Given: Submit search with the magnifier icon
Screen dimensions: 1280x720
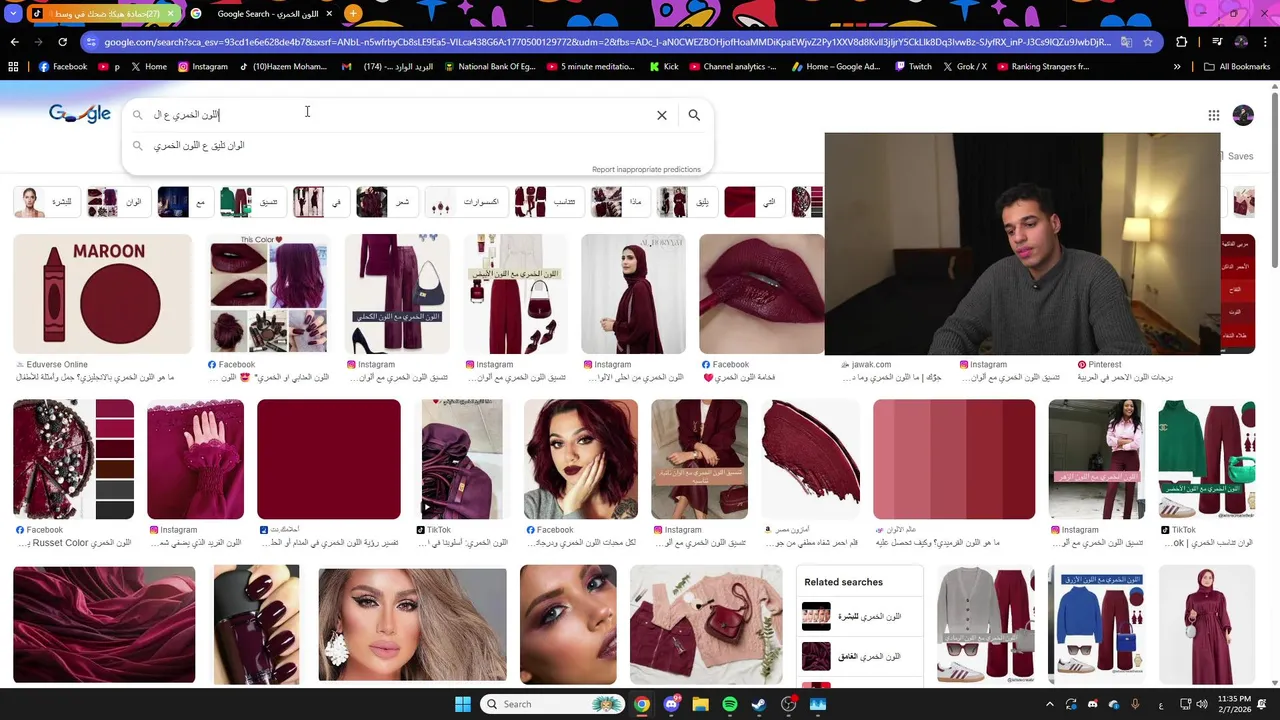Looking at the screenshot, I should (x=694, y=115).
